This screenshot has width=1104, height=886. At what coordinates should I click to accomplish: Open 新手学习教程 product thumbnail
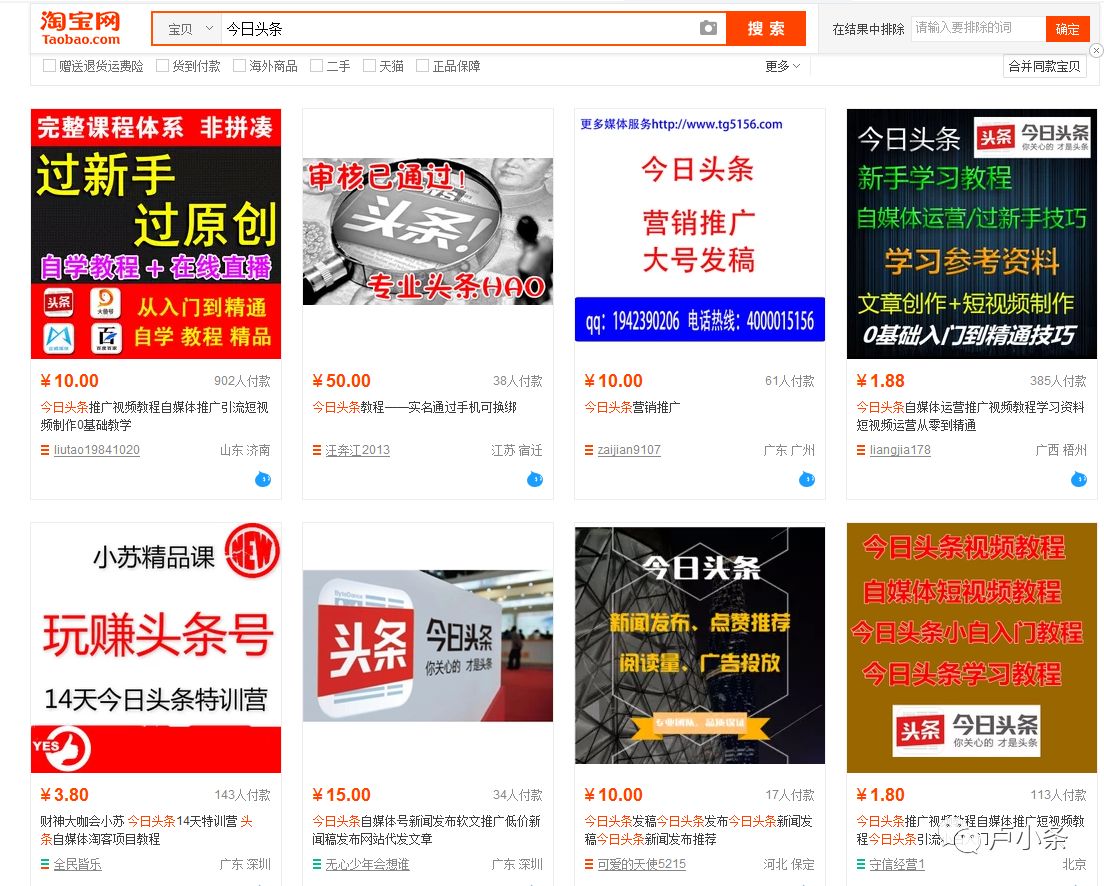972,234
